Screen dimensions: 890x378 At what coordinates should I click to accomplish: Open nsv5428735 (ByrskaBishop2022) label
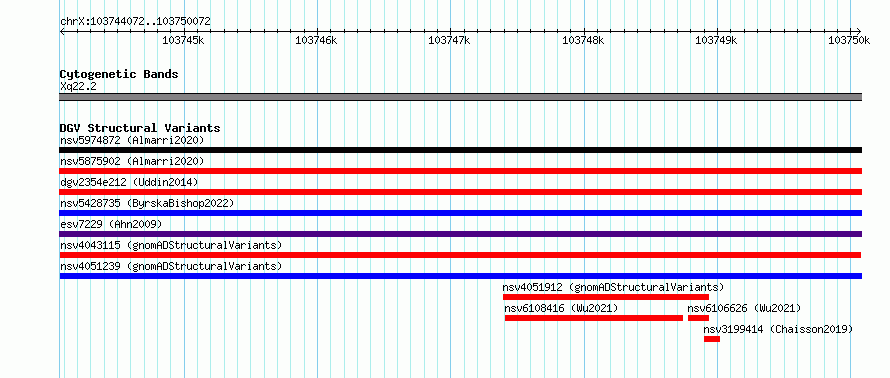click(147, 203)
